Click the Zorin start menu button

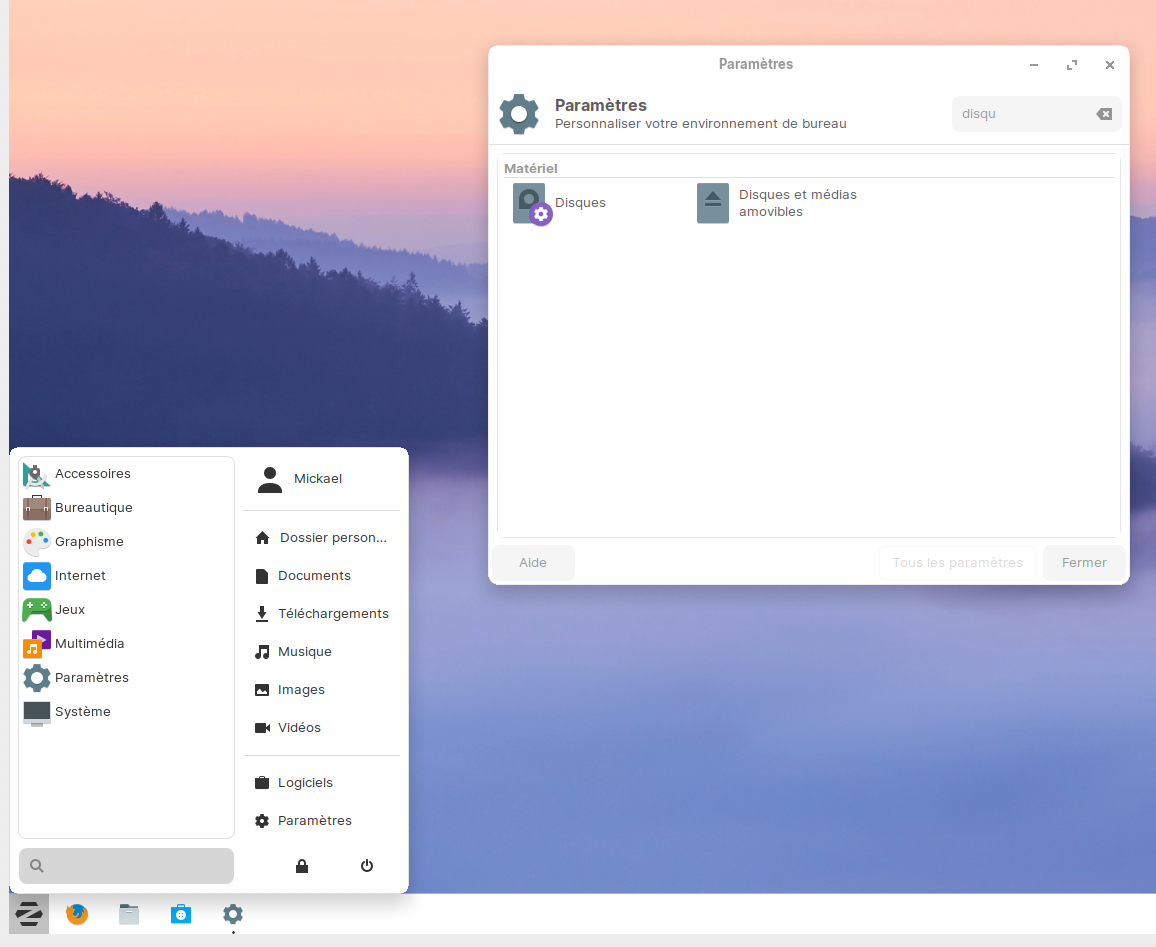pos(29,914)
